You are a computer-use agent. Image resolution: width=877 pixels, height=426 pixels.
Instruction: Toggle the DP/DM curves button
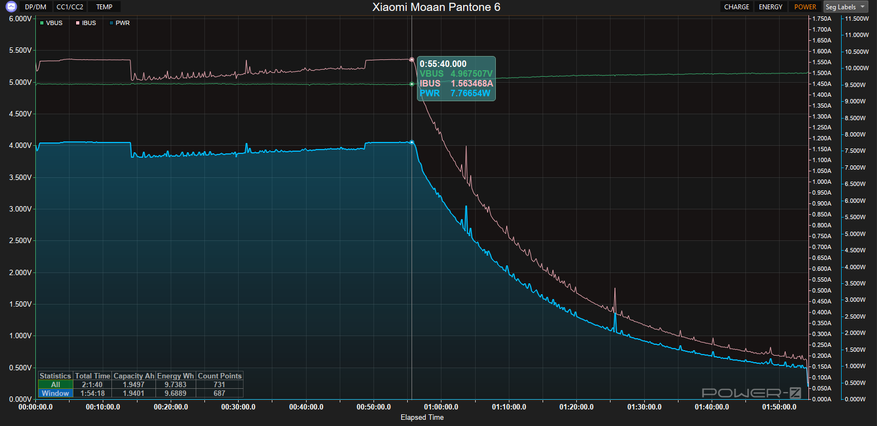coord(36,7)
